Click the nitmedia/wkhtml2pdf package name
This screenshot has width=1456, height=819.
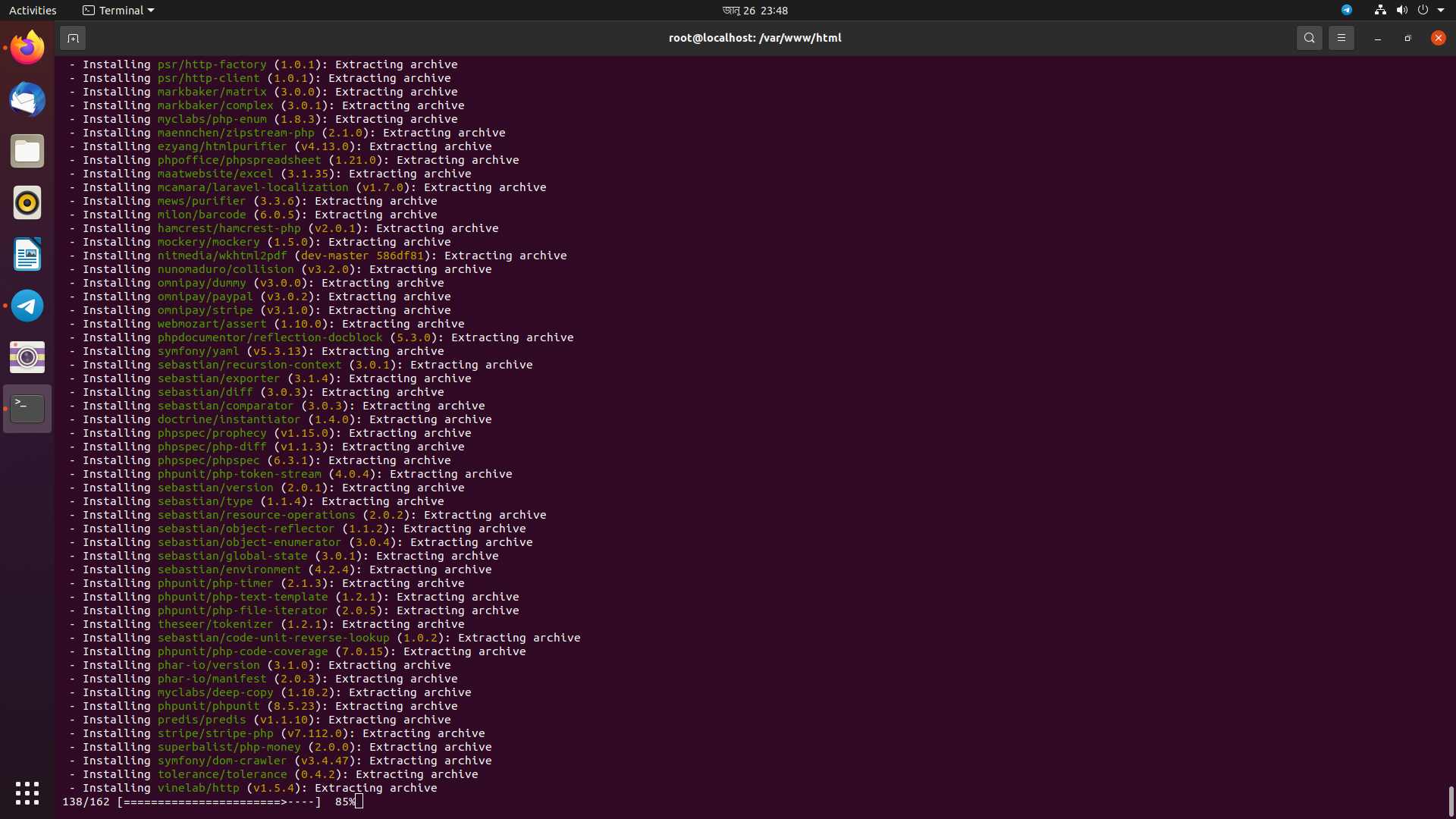222,256
